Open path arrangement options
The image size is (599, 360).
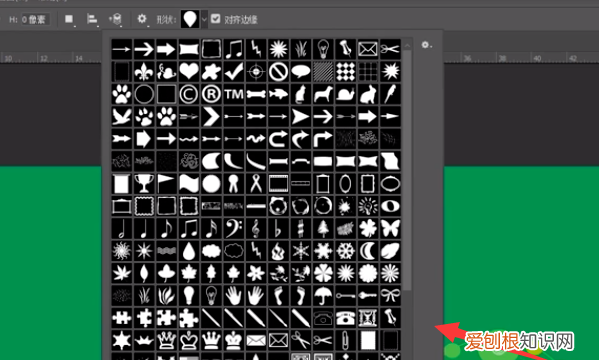(x=116, y=19)
